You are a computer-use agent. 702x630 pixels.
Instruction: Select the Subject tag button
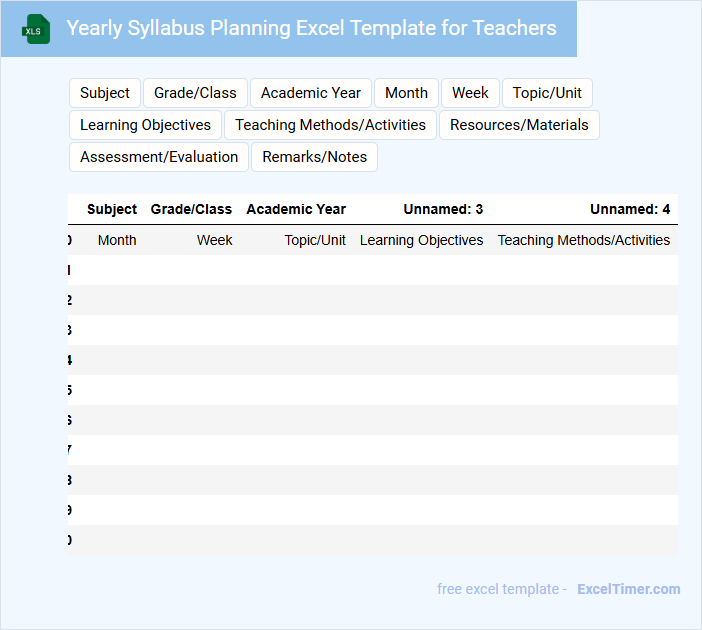click(x=105, y=93)
